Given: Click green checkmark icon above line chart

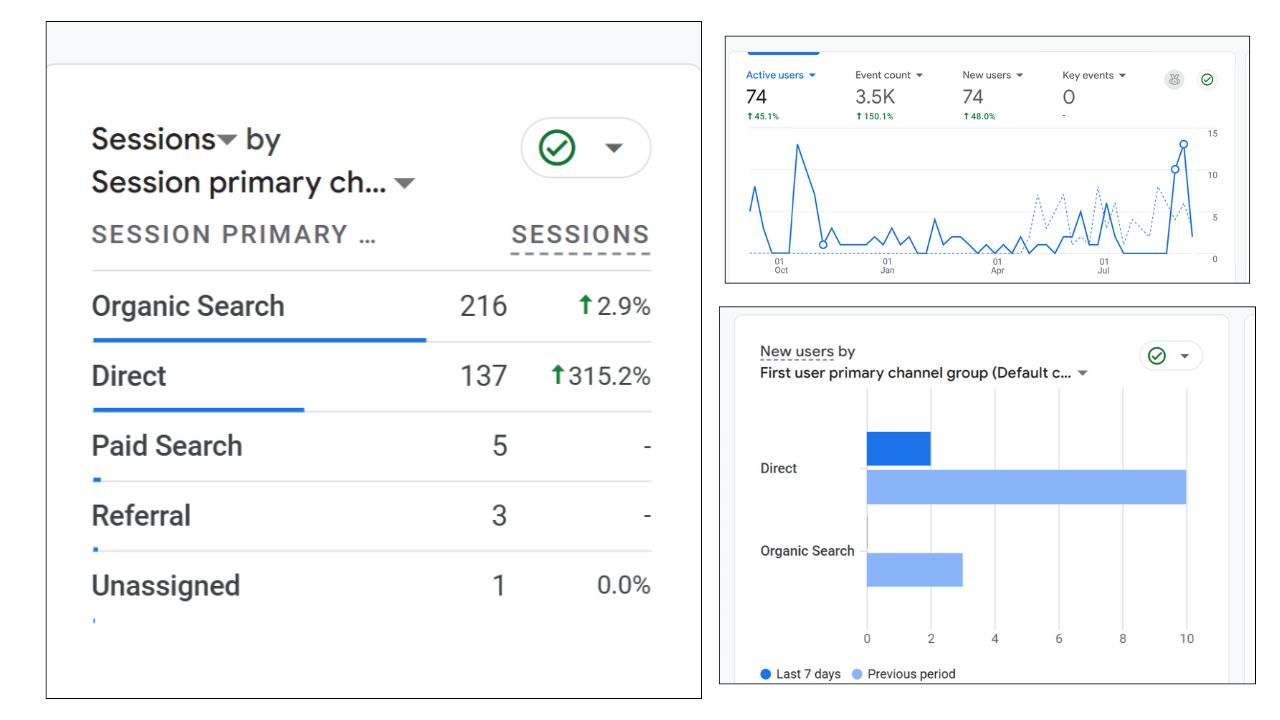Looking at the screenshot, I should (x=1207, y=80).
